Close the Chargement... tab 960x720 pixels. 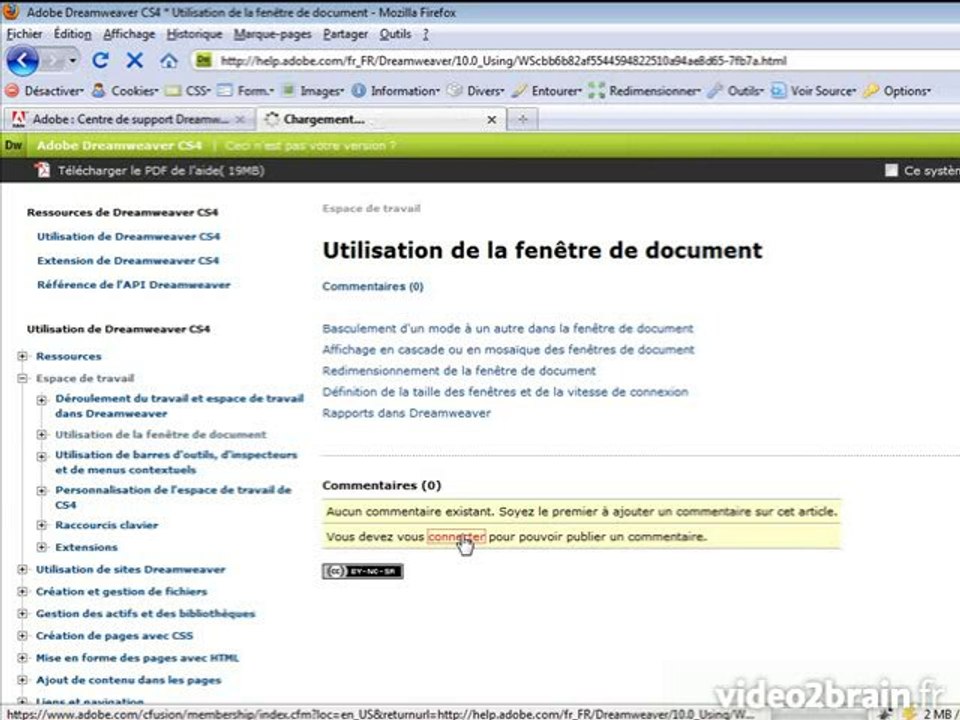pos(492,120)
